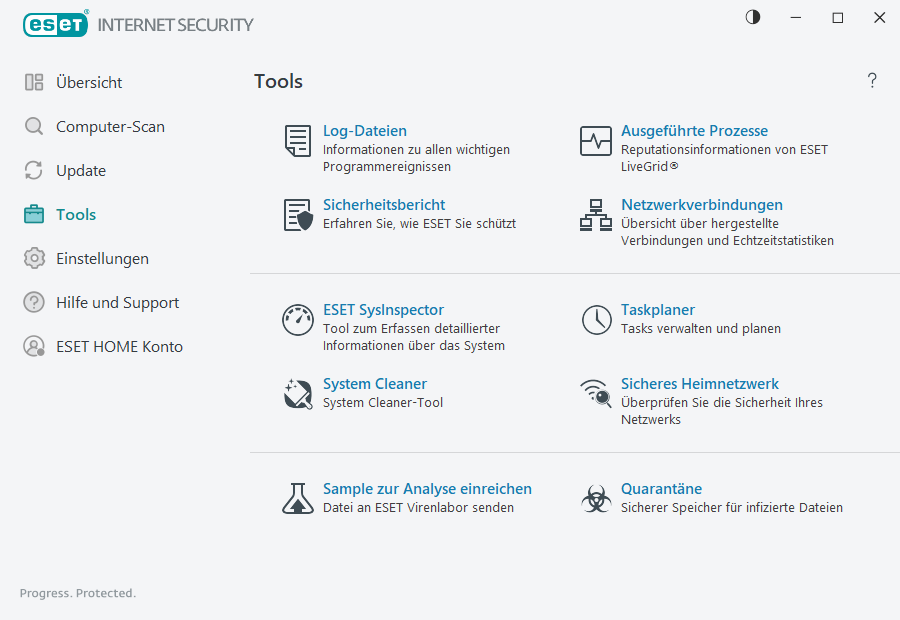The height and width of the screenshot is (620, 900).
Task: Click the ESET HOME Konto entry
Action: tap(120, 346)
